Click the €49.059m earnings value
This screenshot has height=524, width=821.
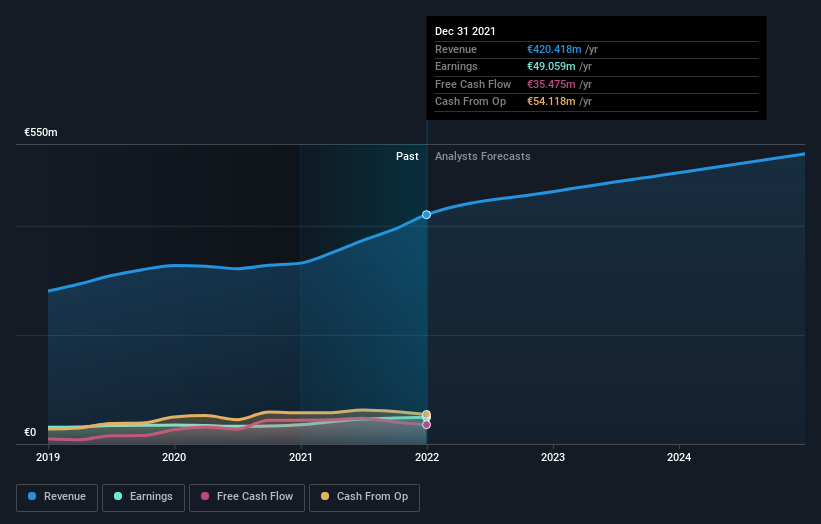[x=551, y=66]
